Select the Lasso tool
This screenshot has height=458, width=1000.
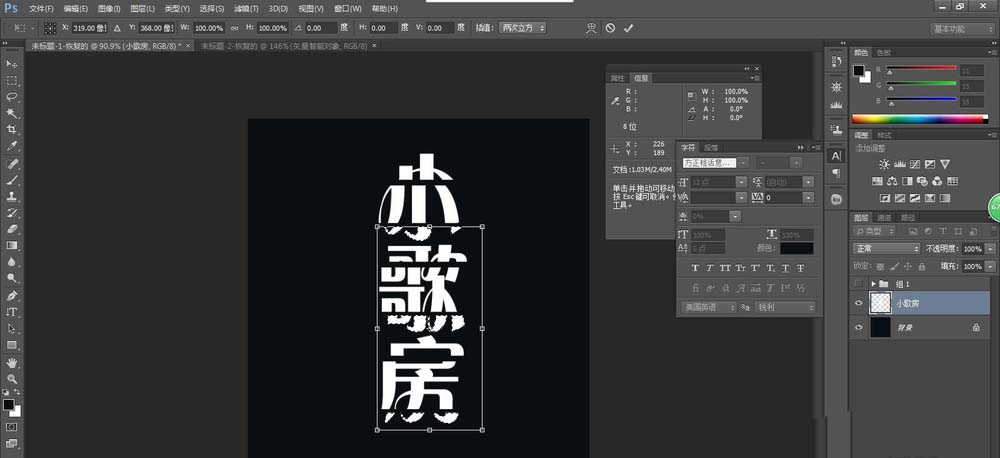pos(12,97)
